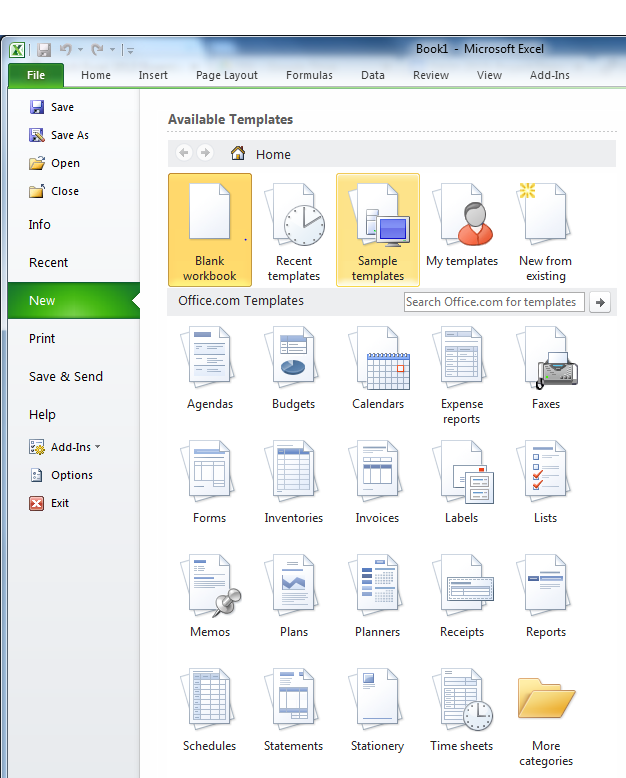Switch to the Home ribbon tab
This screenshot has width=626, height=778.
[96, 75]
